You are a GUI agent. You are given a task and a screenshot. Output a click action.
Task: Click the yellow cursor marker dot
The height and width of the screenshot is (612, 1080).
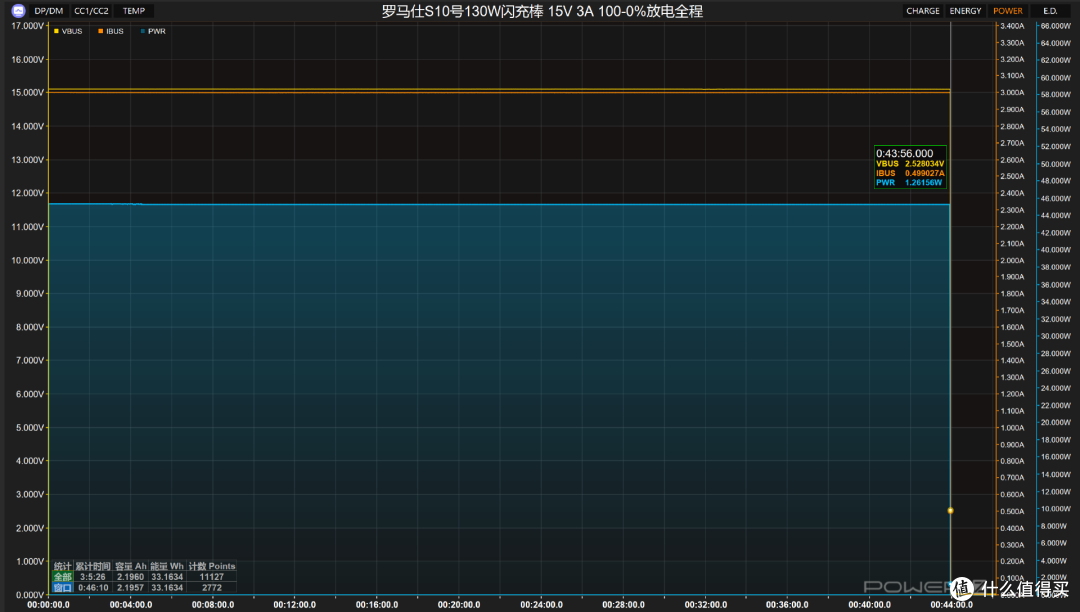click(x=951, y=511)
